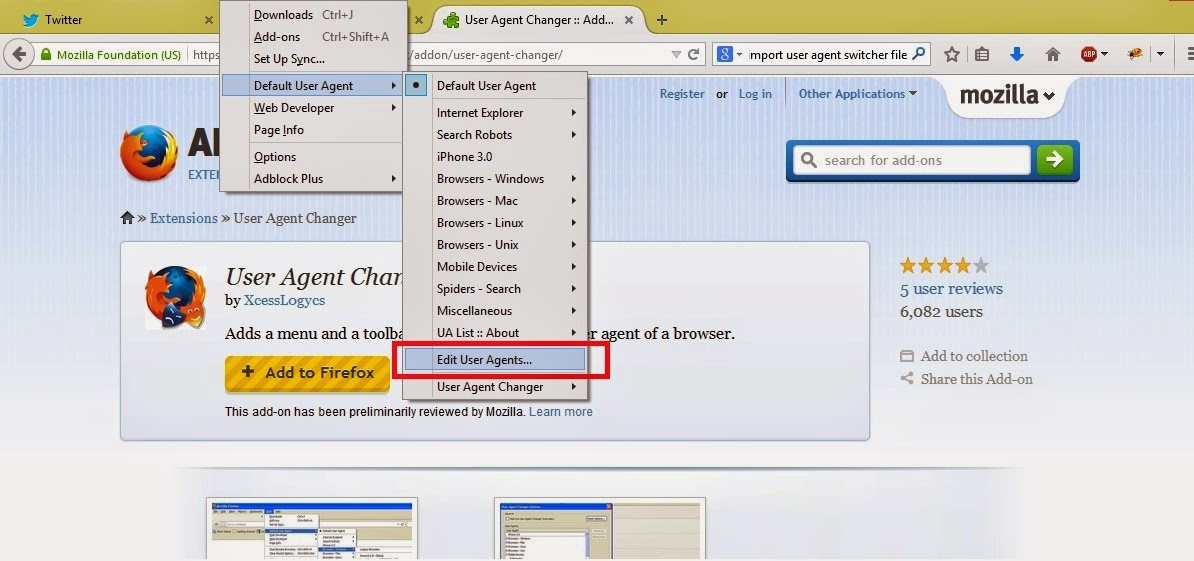The image size is (1194, 561).
Task: Open the URL bar history dropdown arrow
Action: (675, 54)
